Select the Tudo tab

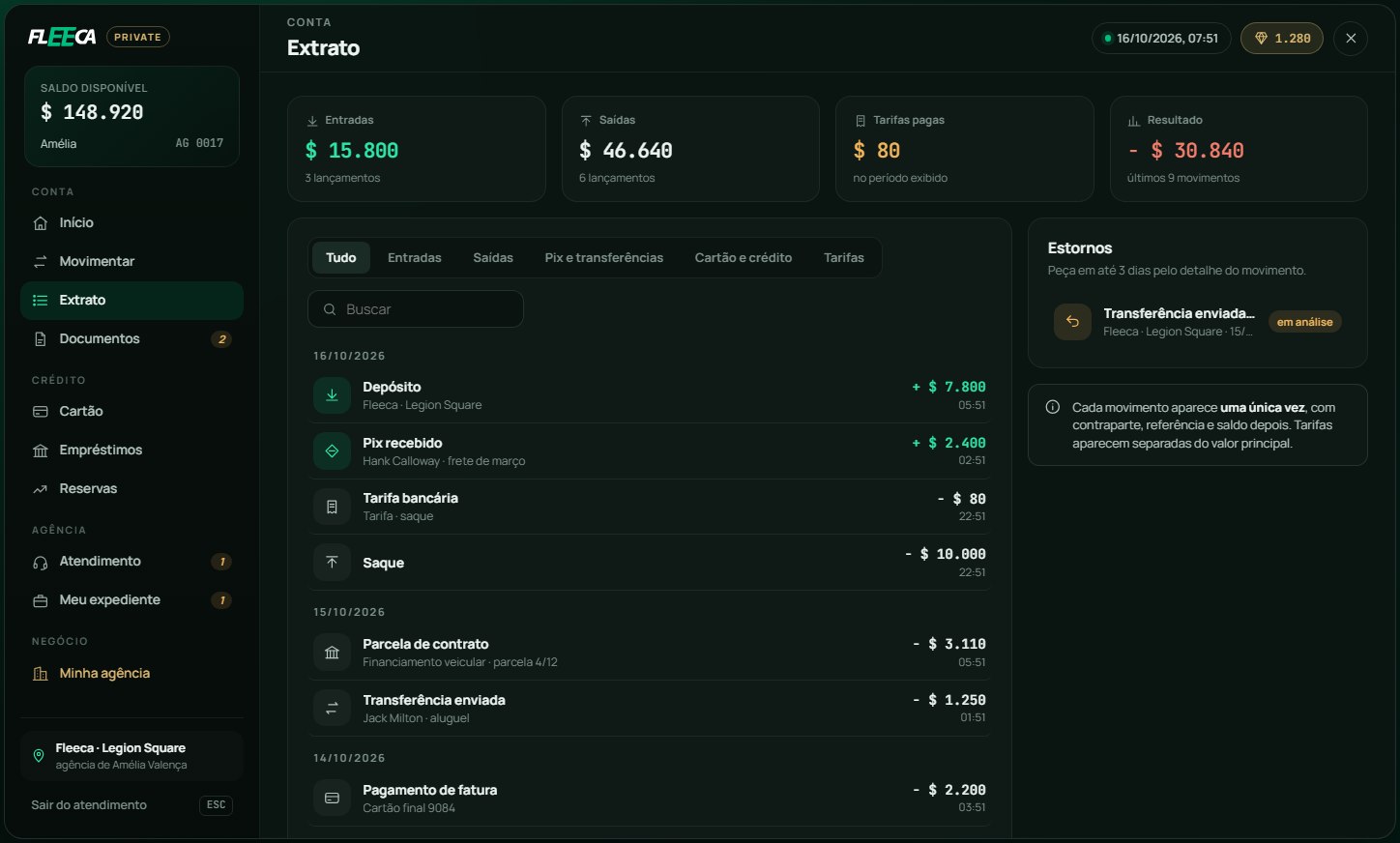click(x=341, y=258)
